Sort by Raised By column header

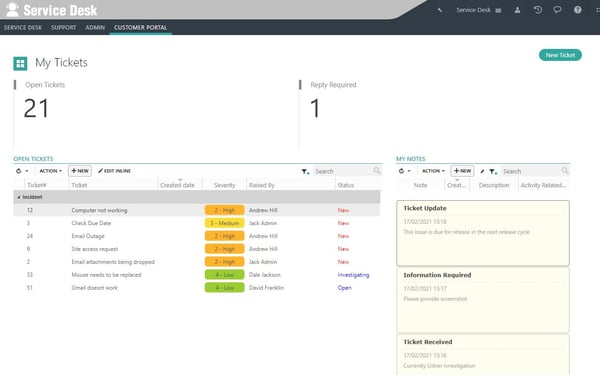click(262, 185)
